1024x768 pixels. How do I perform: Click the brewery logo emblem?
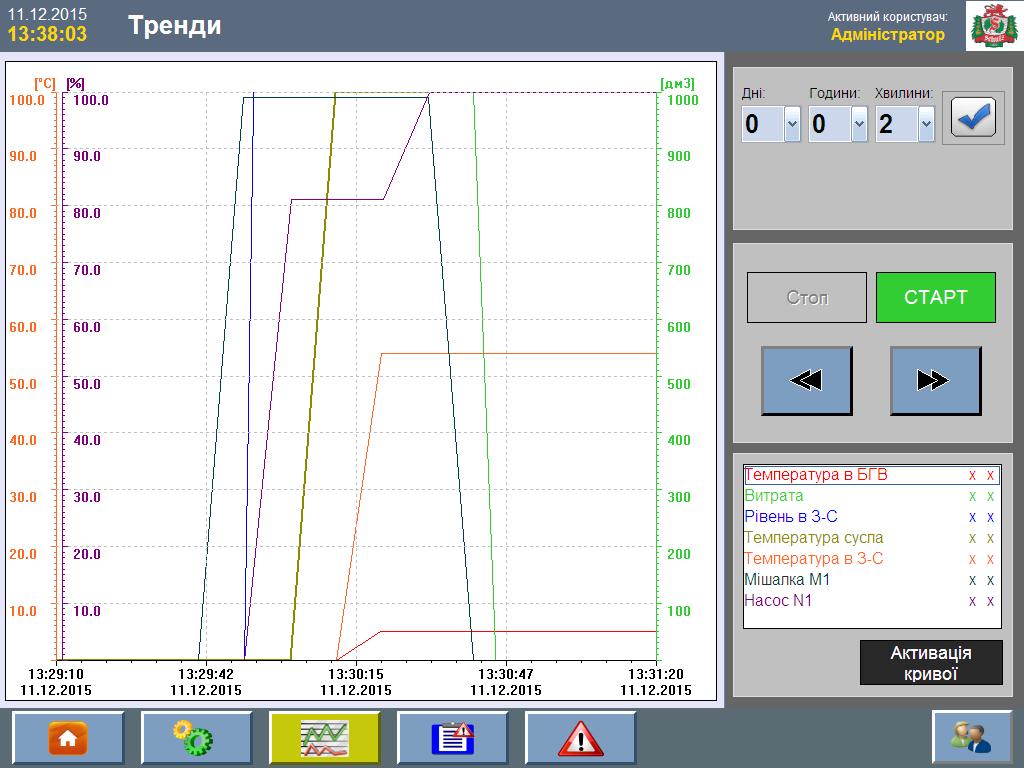point(993,25)
